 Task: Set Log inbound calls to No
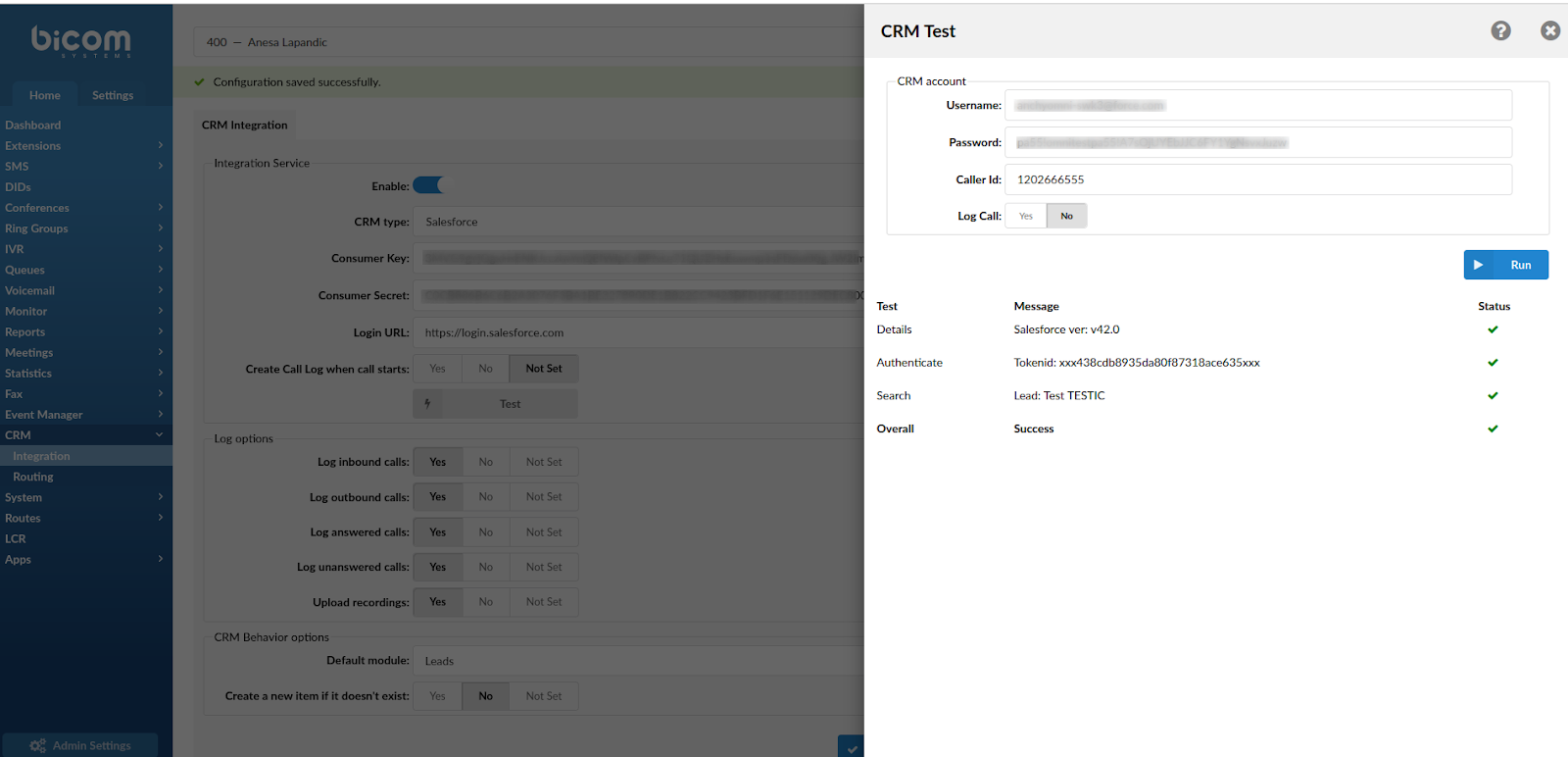tap(485, 462)
